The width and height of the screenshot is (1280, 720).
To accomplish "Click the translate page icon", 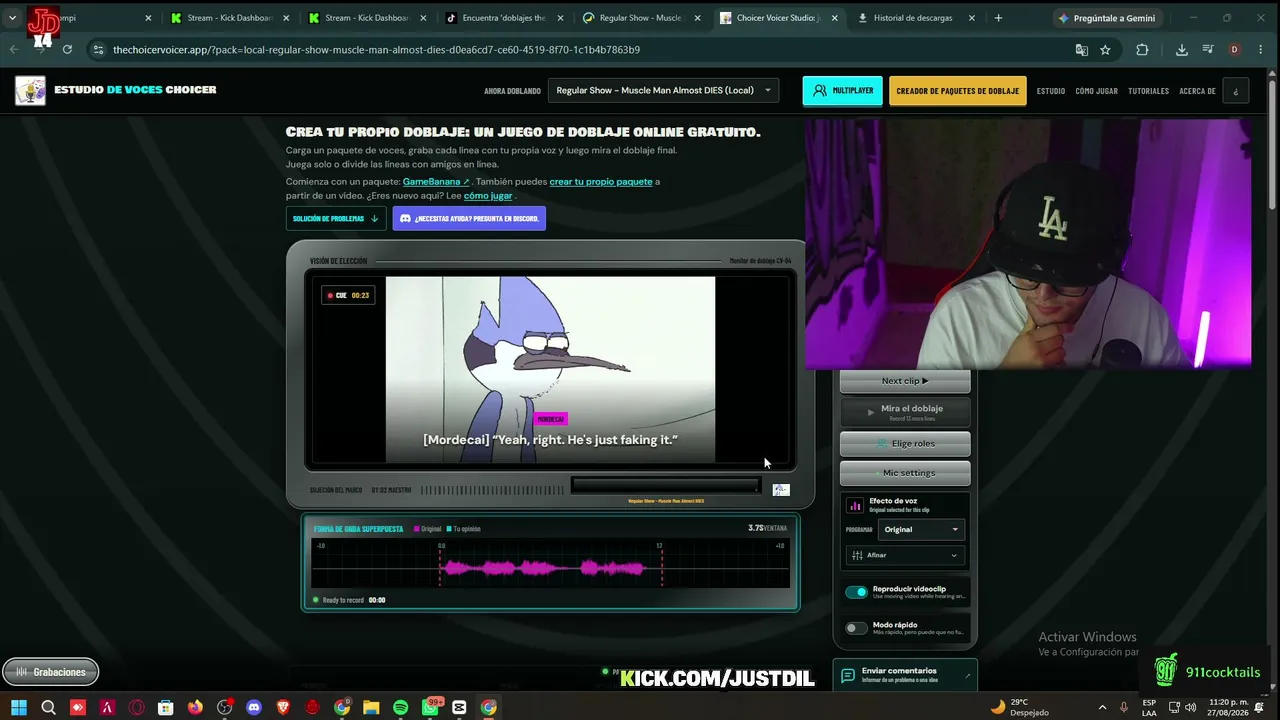I will pos(1081,49).
